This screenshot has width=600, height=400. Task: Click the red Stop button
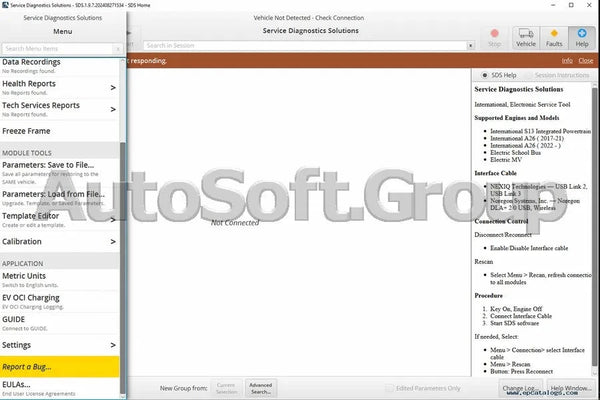pos(494,38)
